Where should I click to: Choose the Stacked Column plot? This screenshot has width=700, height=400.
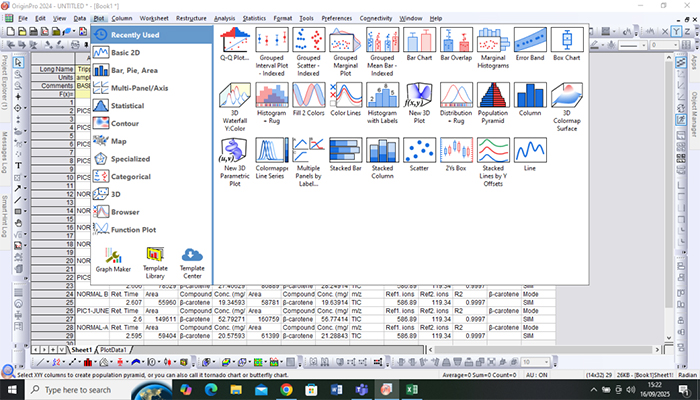(x=382, y=158)
